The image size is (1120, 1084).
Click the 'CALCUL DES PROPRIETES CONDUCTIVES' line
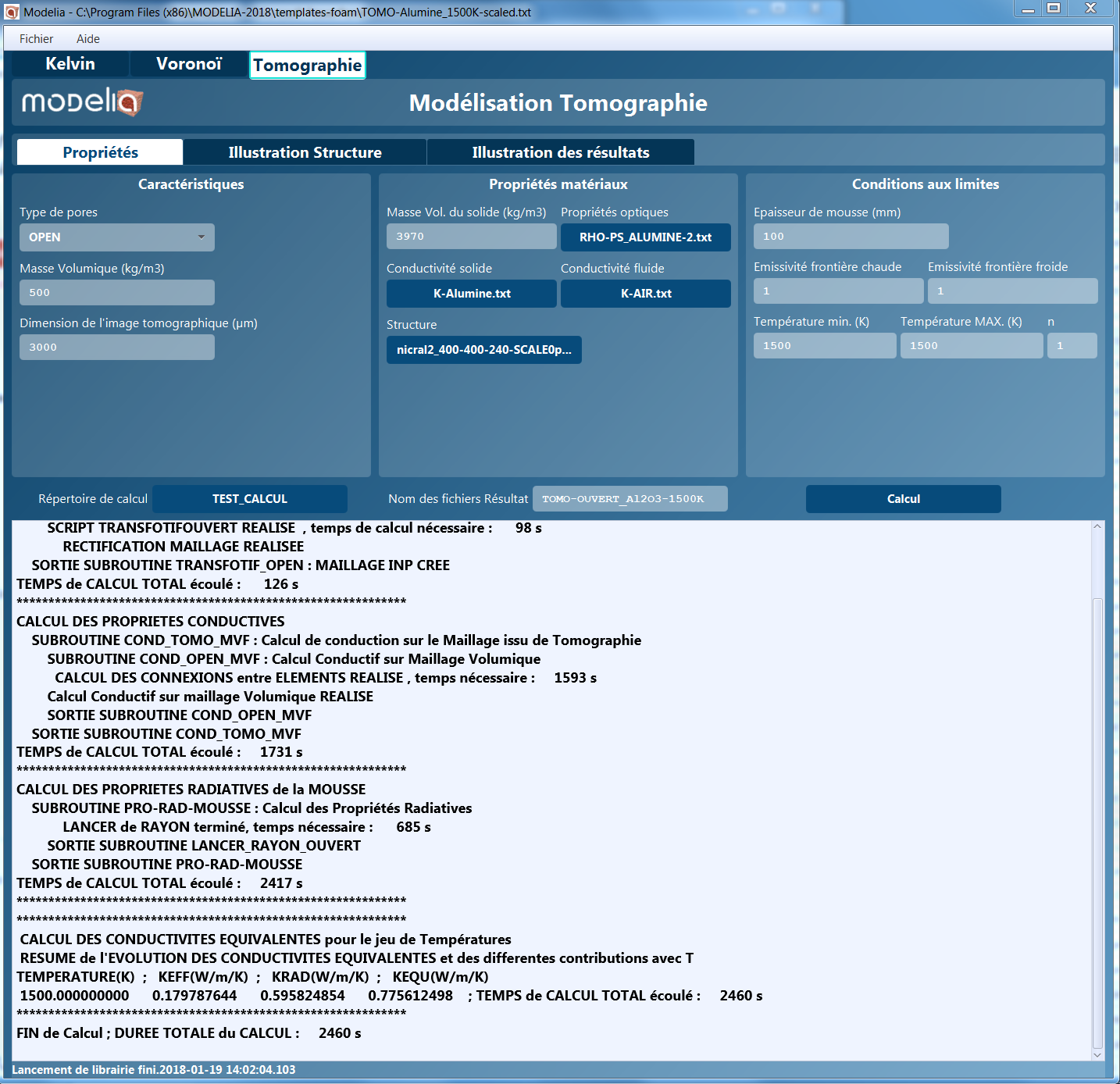tap(151, 622)
